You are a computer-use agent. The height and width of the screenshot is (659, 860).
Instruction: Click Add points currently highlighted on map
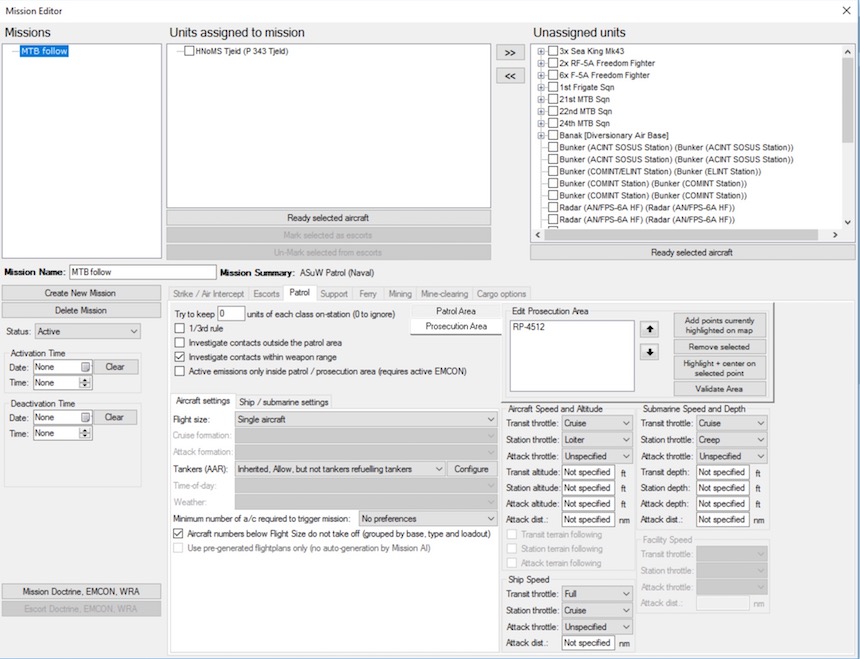(719, 325)
